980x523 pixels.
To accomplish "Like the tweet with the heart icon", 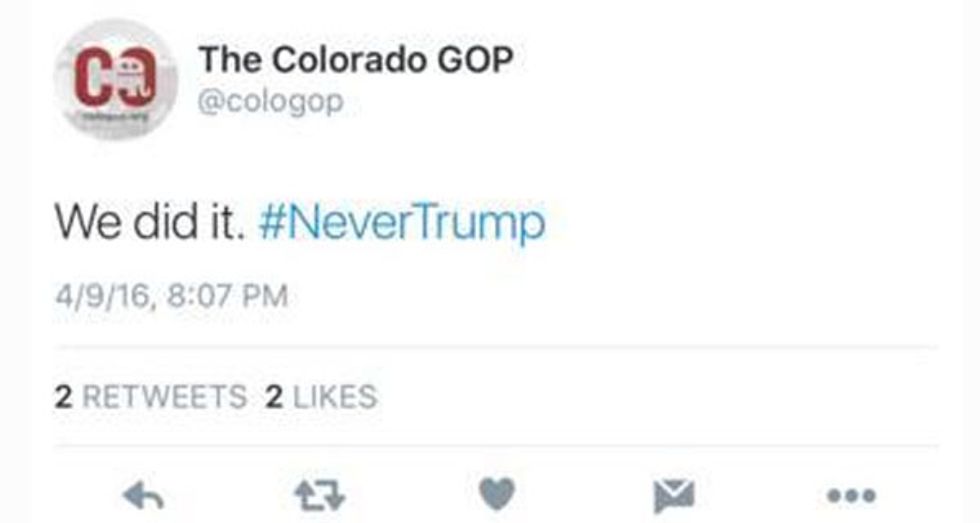I will (497, 495).
